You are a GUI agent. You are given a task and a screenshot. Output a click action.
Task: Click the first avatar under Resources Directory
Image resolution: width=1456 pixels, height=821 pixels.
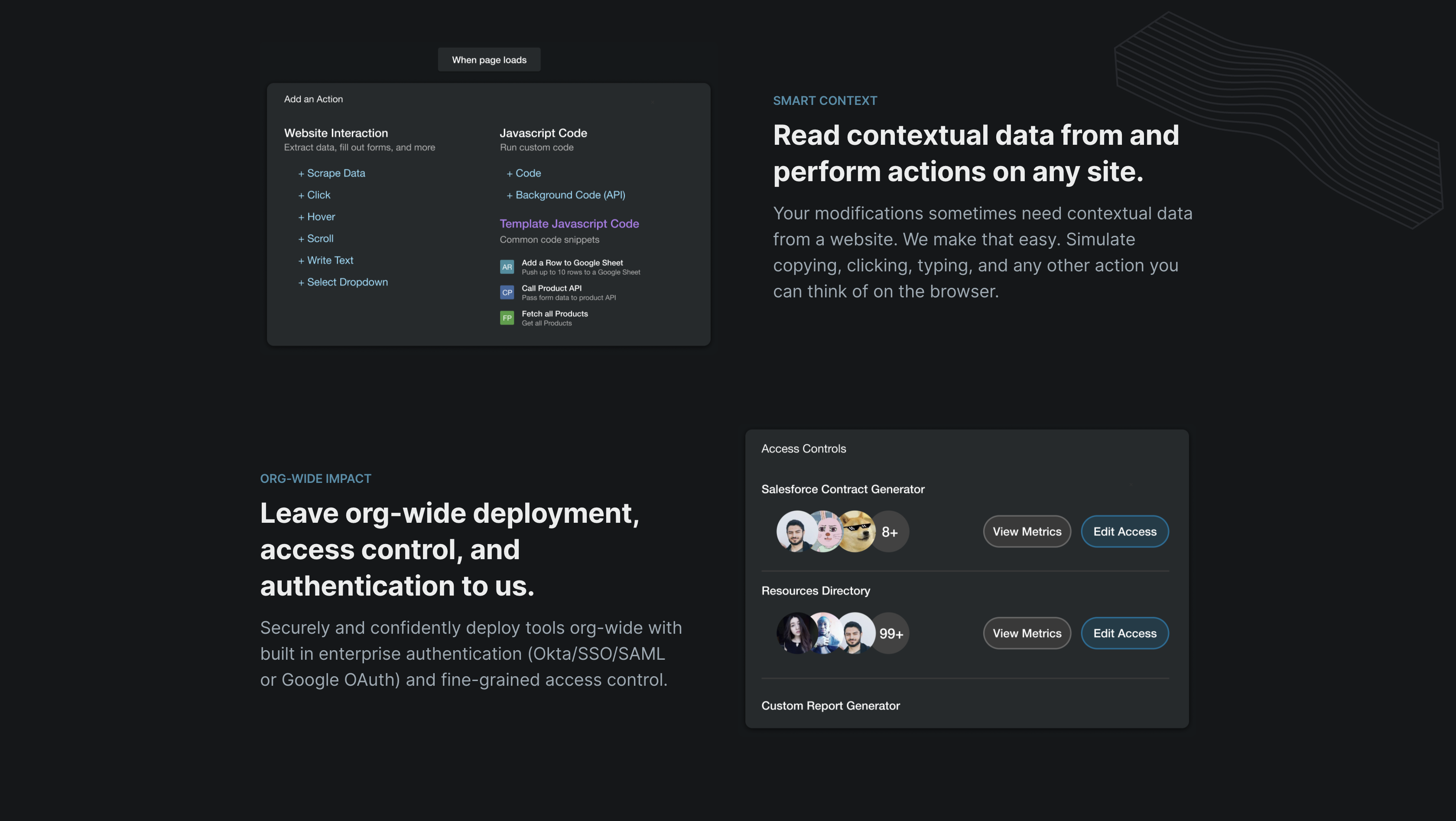coord(796,633)
